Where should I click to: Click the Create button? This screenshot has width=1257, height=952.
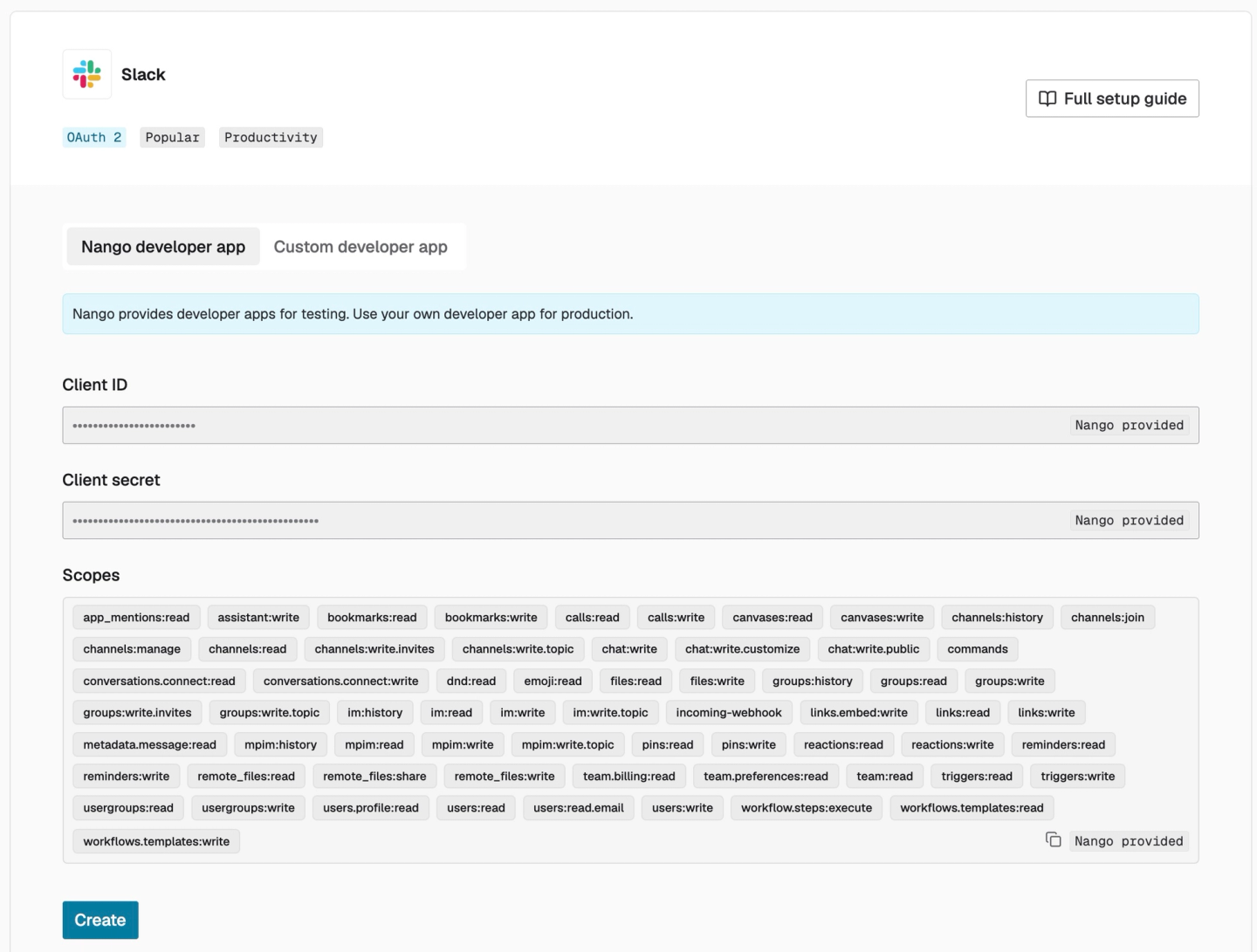(x=100, y=920)
